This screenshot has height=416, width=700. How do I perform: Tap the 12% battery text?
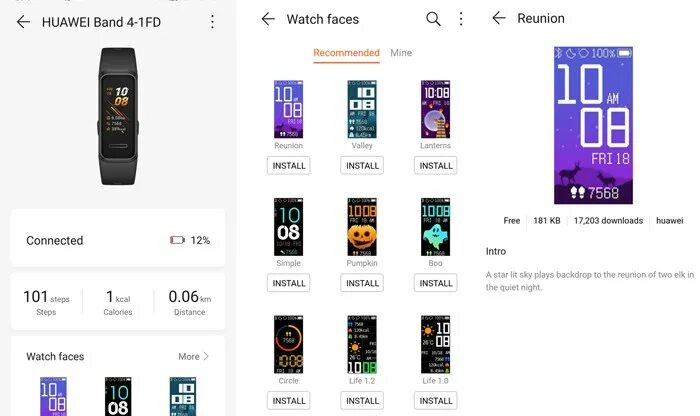point(200,240)
